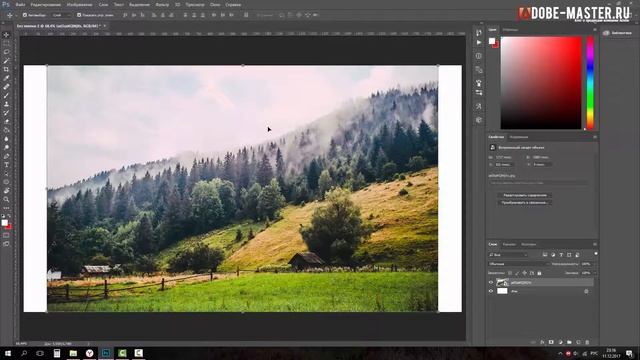Viewport: 640px width, 360px height.
Task: Toggle lock transparent pixels icon
Action: pyautogui.click(x=510, y=273)
